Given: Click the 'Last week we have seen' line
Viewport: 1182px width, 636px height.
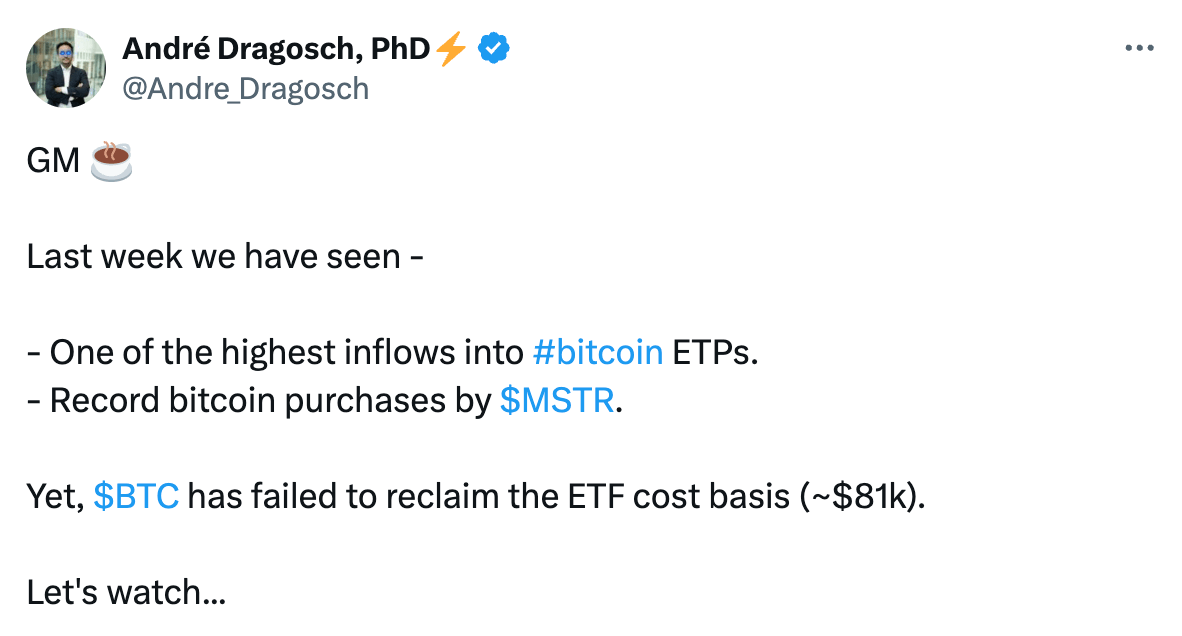Looking at the screenshot, I should click(225, 256).
